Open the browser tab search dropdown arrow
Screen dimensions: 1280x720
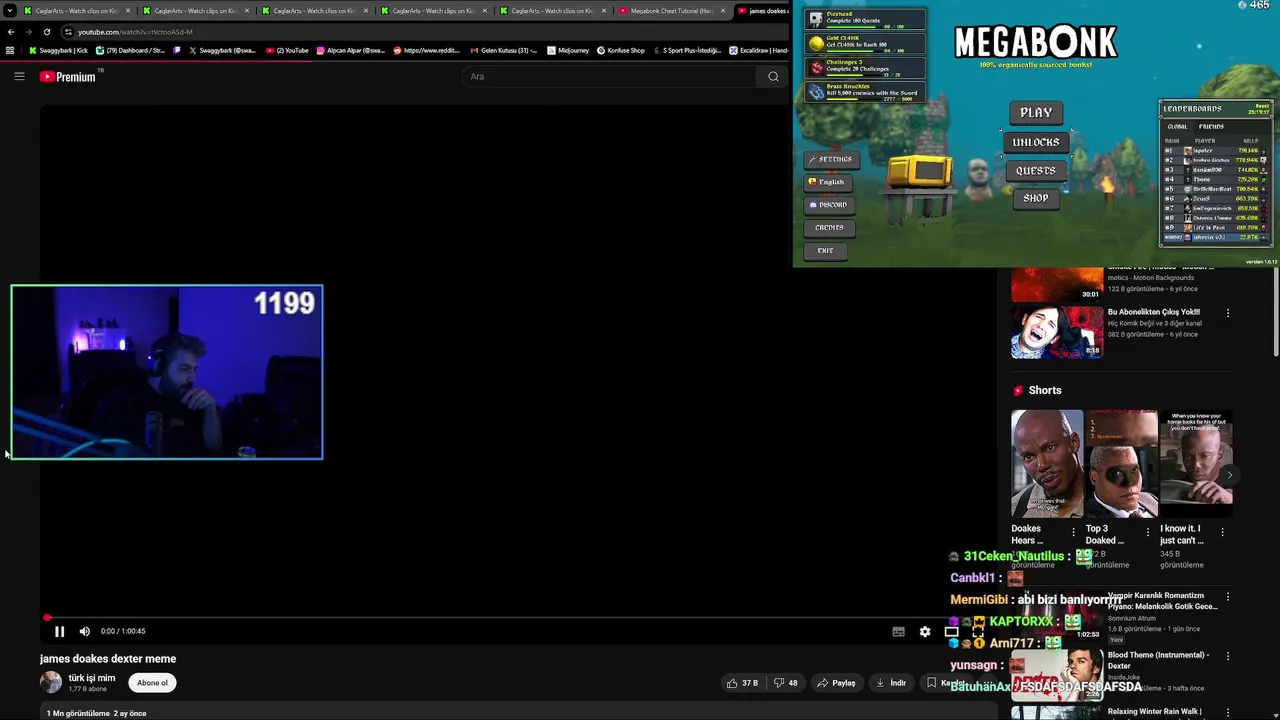pos(9,11)
